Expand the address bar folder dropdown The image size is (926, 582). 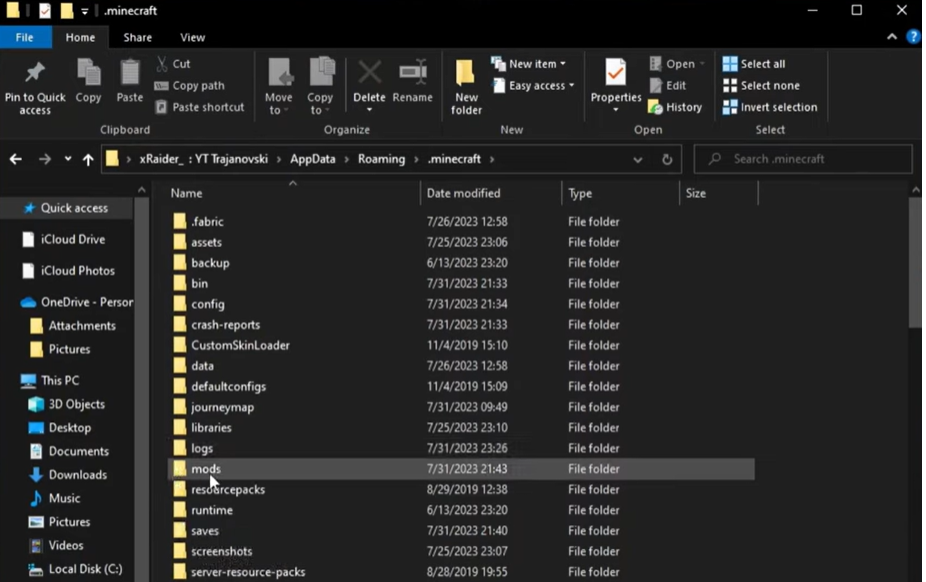638,158
